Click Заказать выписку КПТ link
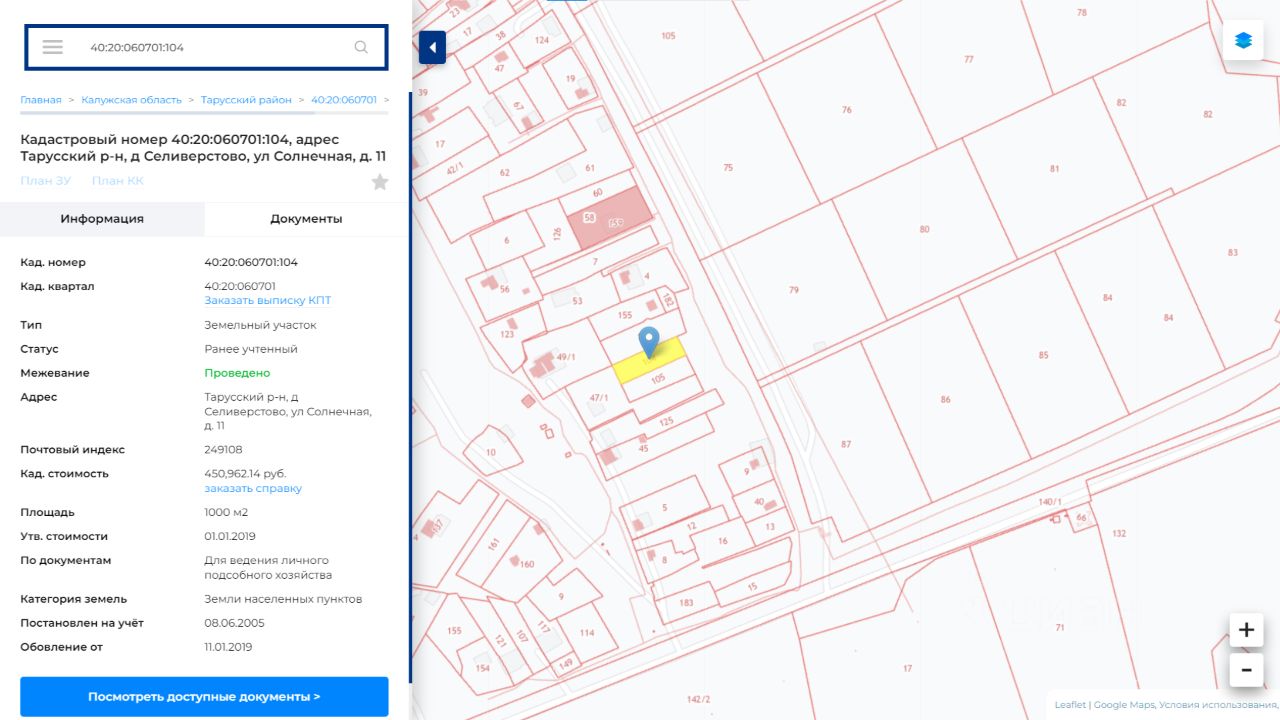This screenshot has height=720, width=1280. 268,300
